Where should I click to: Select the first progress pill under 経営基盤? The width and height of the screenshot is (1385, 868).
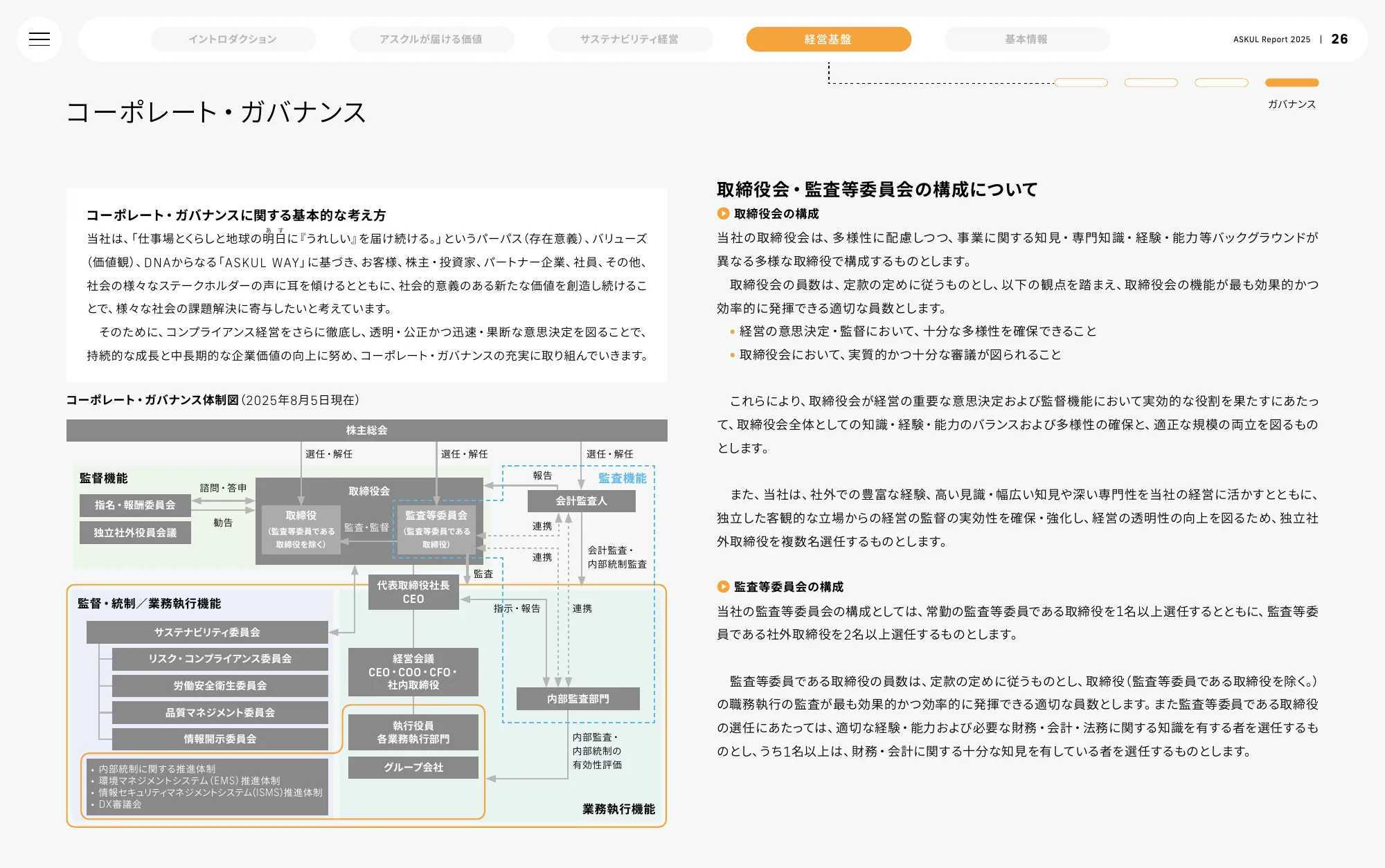pyautogui.click(x=1081, y=82)
